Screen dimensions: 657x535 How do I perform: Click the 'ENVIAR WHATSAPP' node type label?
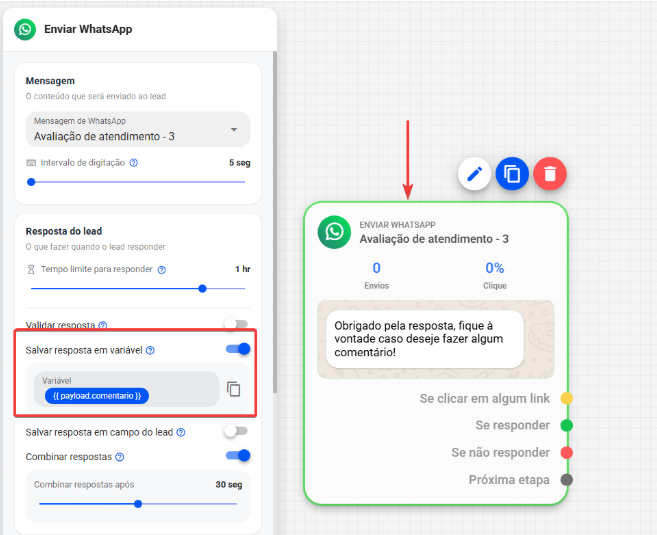[x=397, y=225]
